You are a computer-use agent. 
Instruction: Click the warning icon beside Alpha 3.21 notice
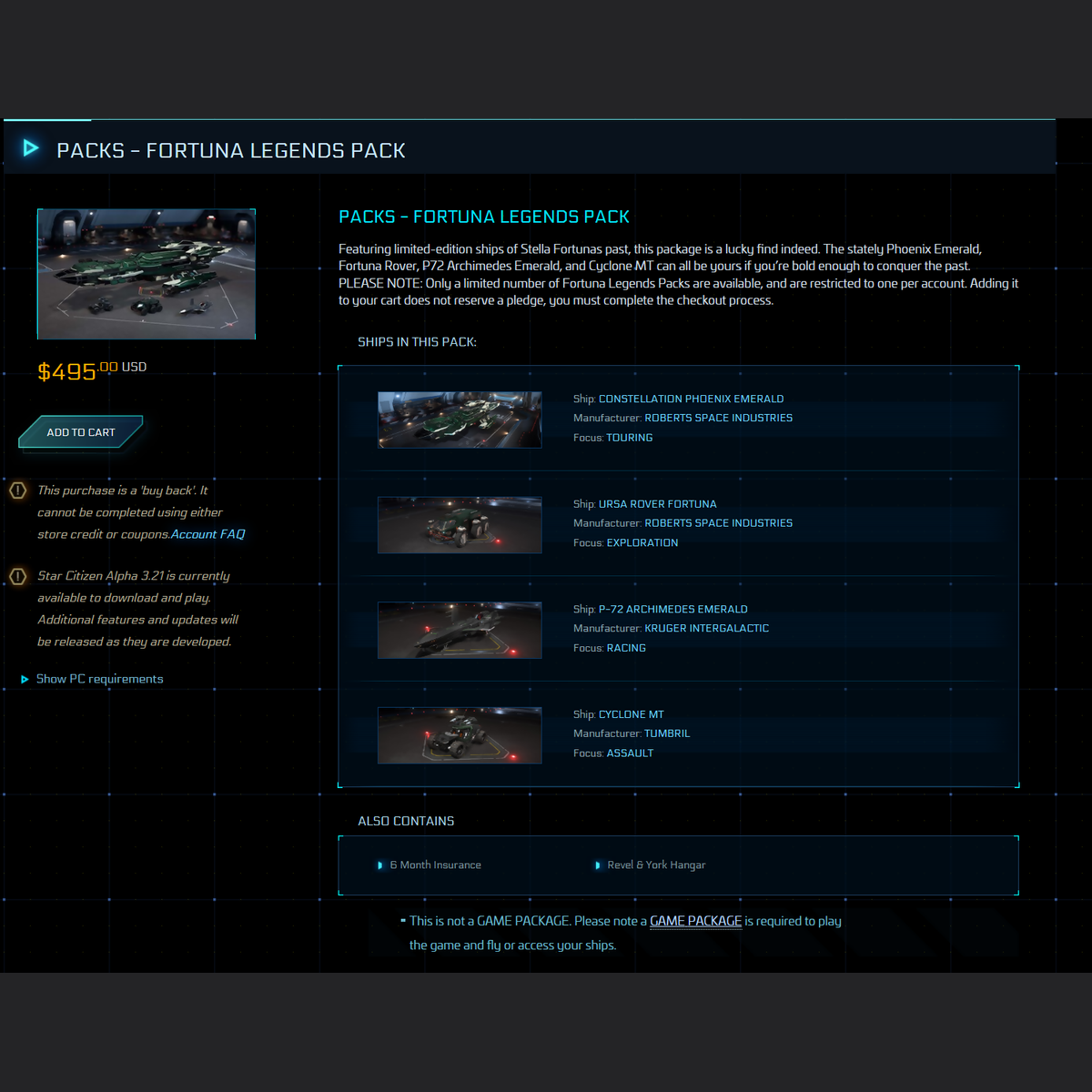[x=17, y=576]
